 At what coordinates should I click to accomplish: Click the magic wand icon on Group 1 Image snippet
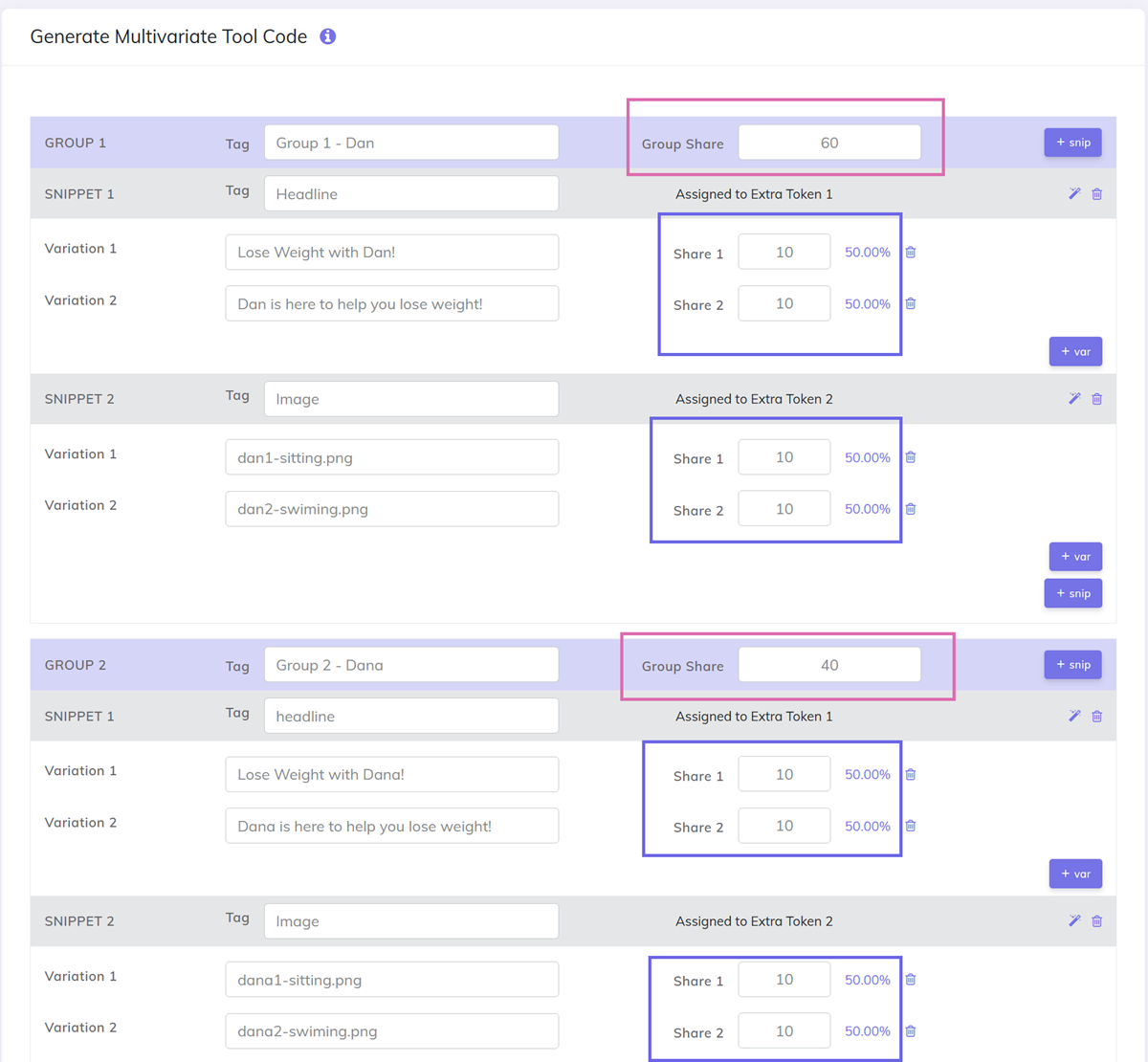pos(1073,398)
